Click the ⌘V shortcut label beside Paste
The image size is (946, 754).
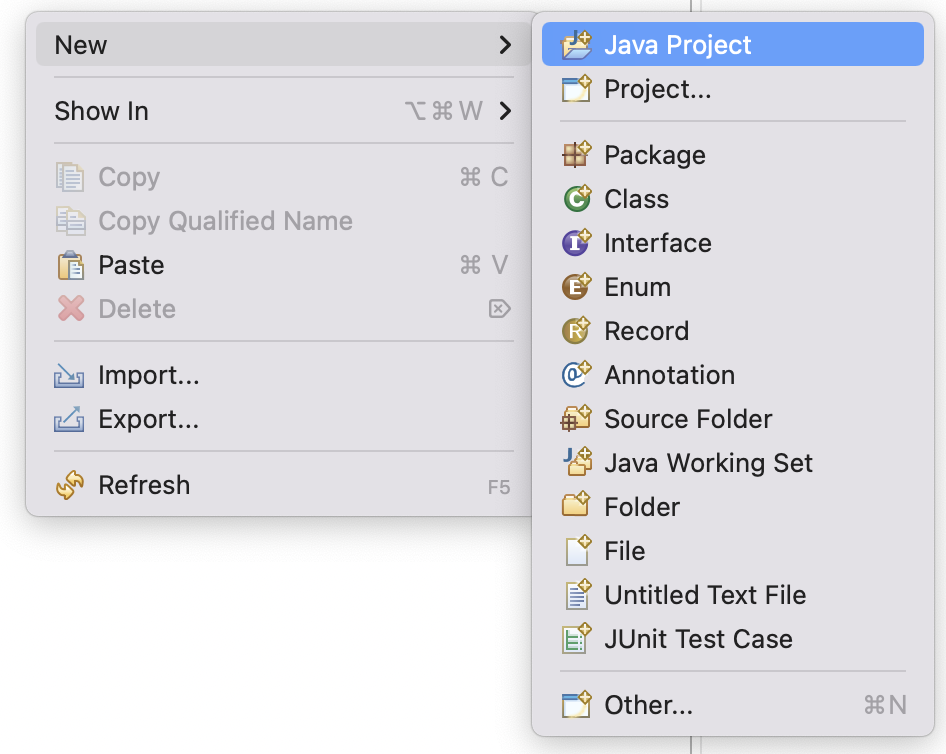484,265
